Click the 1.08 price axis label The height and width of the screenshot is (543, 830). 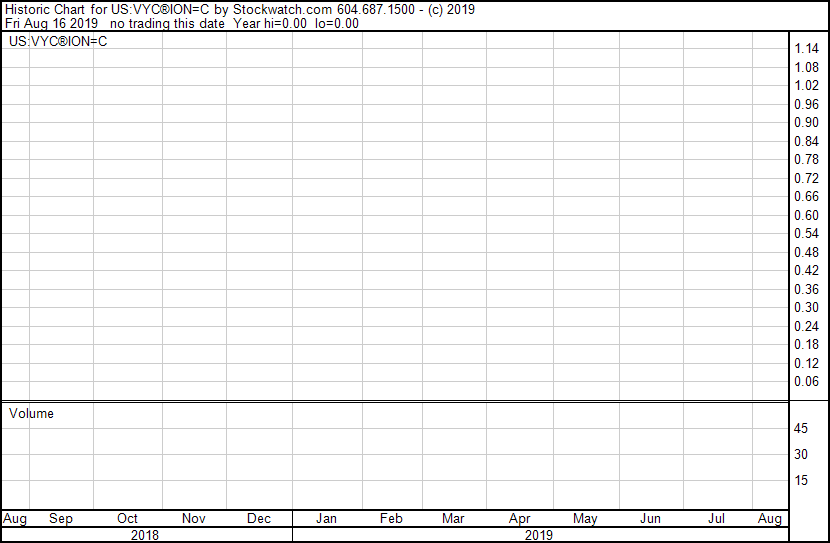point(806,67)
